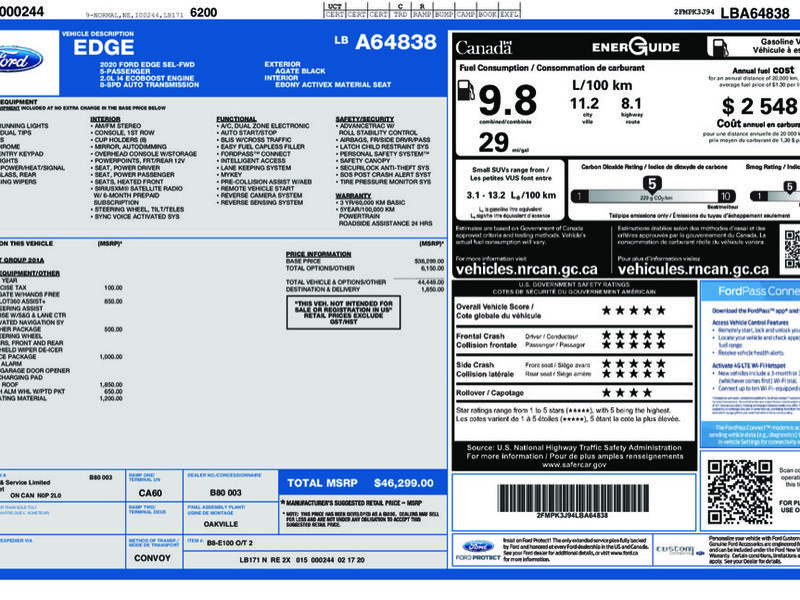
Task: Click the gasoline vehicle pump icon
Action: tap(718, 47)
